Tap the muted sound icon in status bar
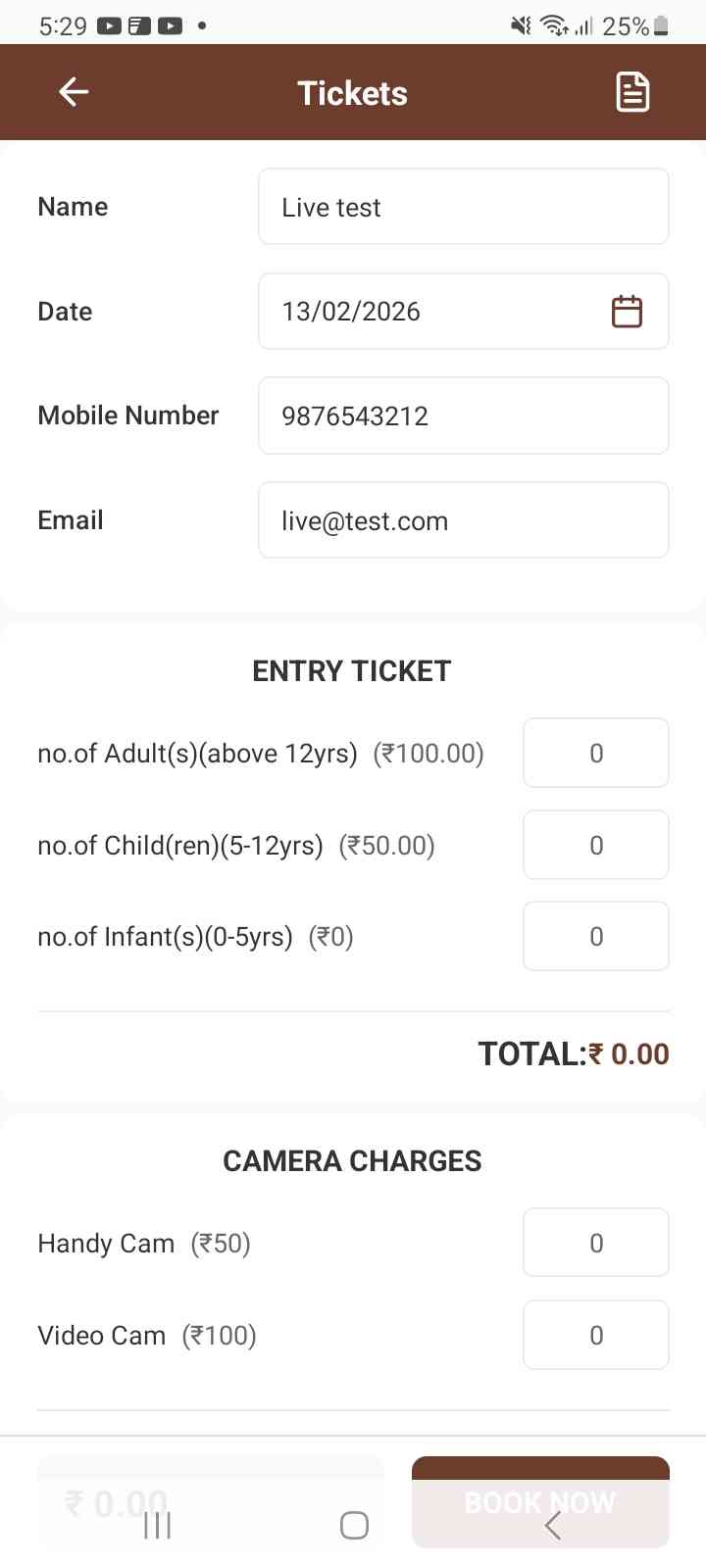 [x=521, y=26]
